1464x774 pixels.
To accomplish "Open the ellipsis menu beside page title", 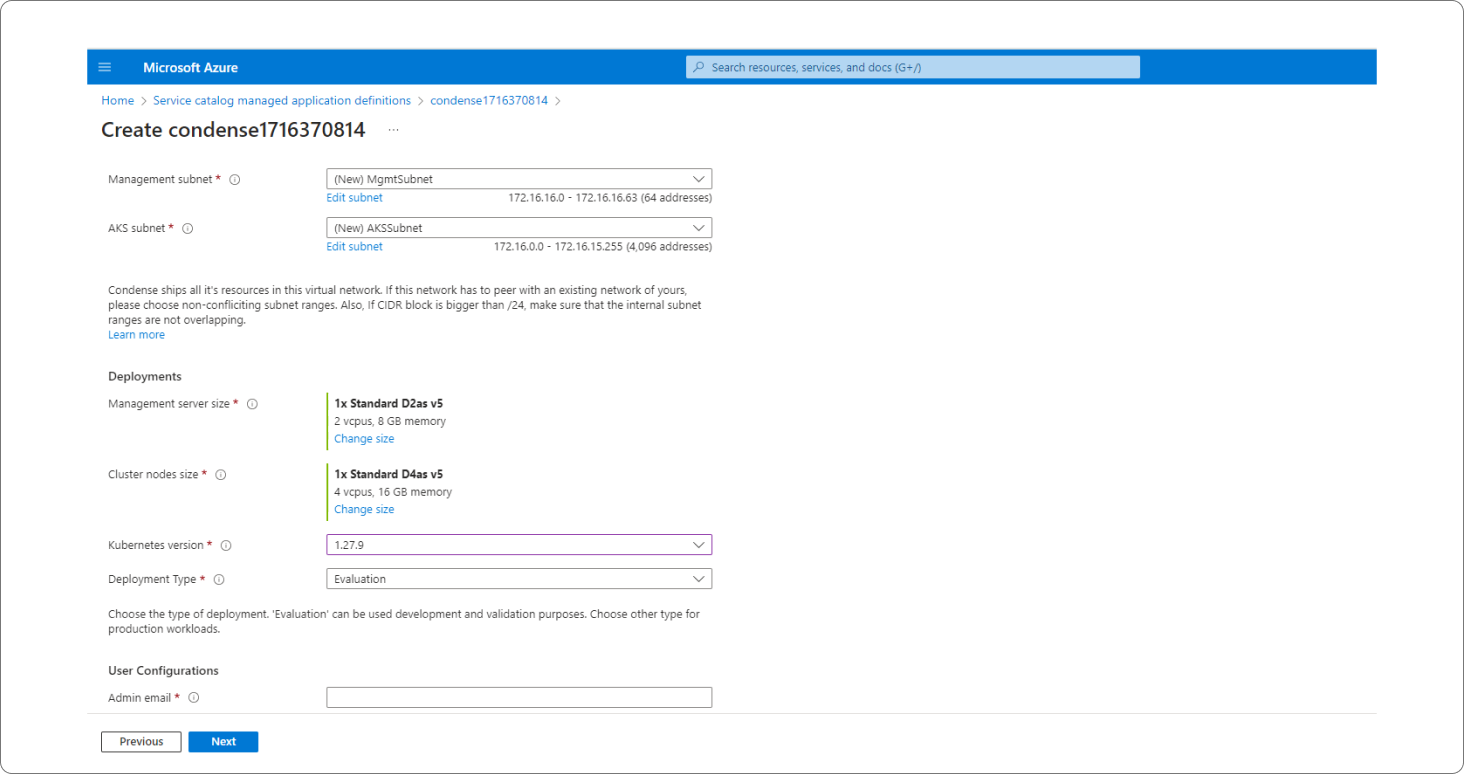I will (x=393, y=130).
